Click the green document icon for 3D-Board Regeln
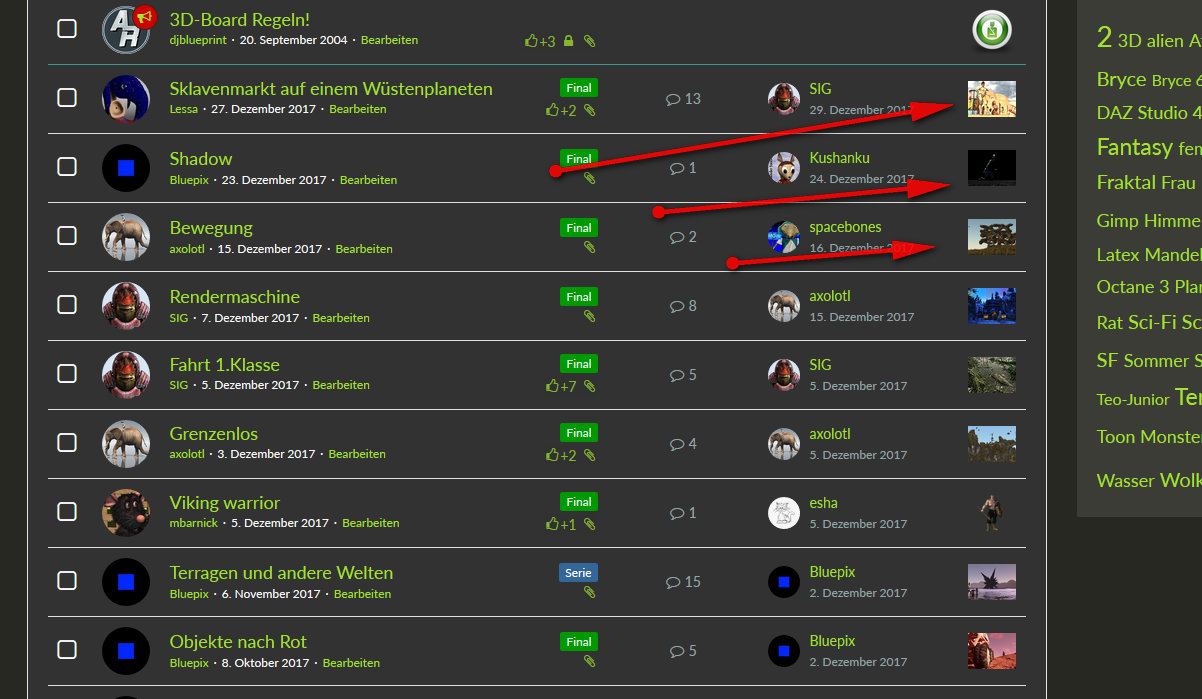This screenshot has width=1202, height=699. tap(992, 30)
